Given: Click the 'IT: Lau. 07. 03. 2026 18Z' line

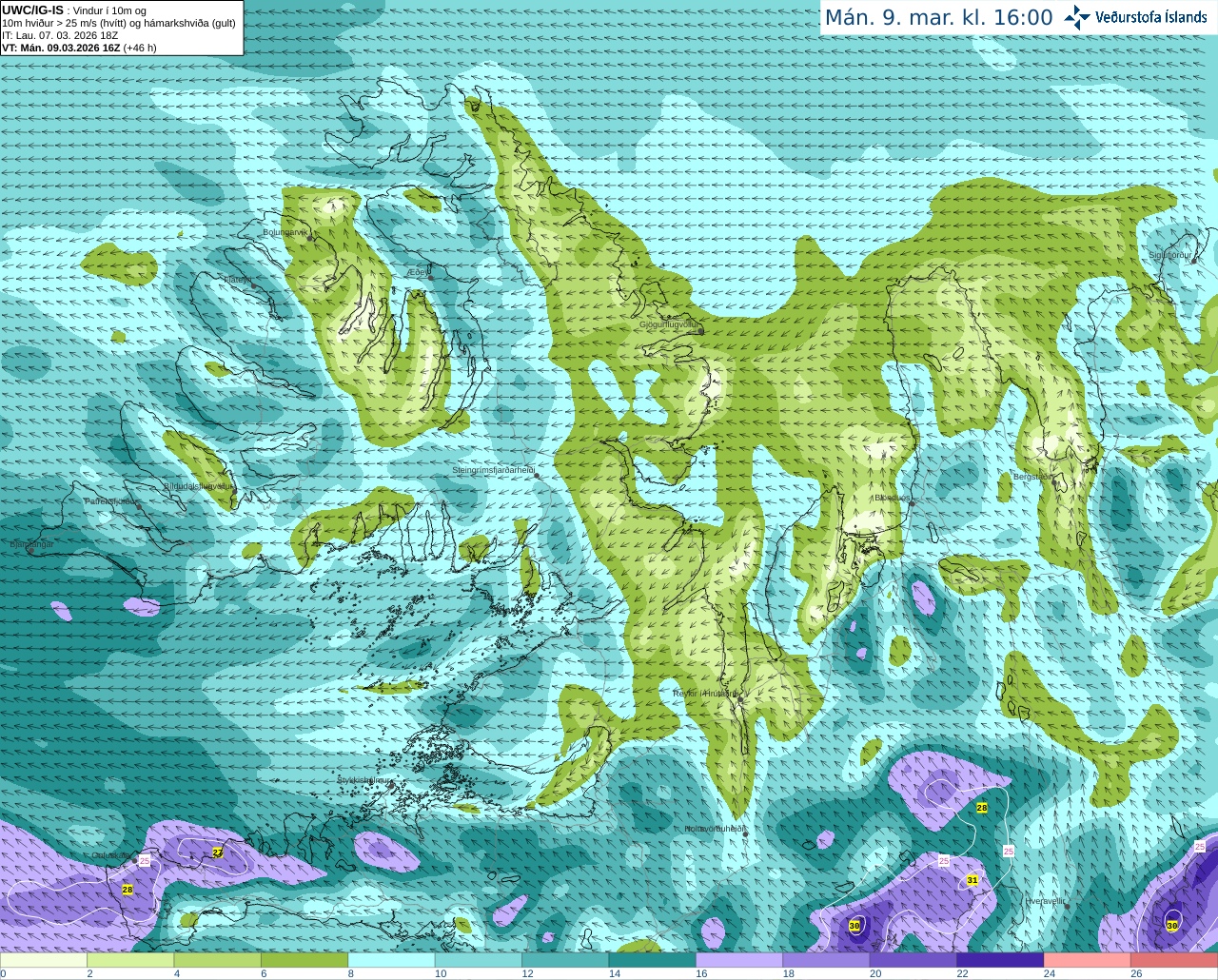Looking at the screenshot, I should click(60, 35).
